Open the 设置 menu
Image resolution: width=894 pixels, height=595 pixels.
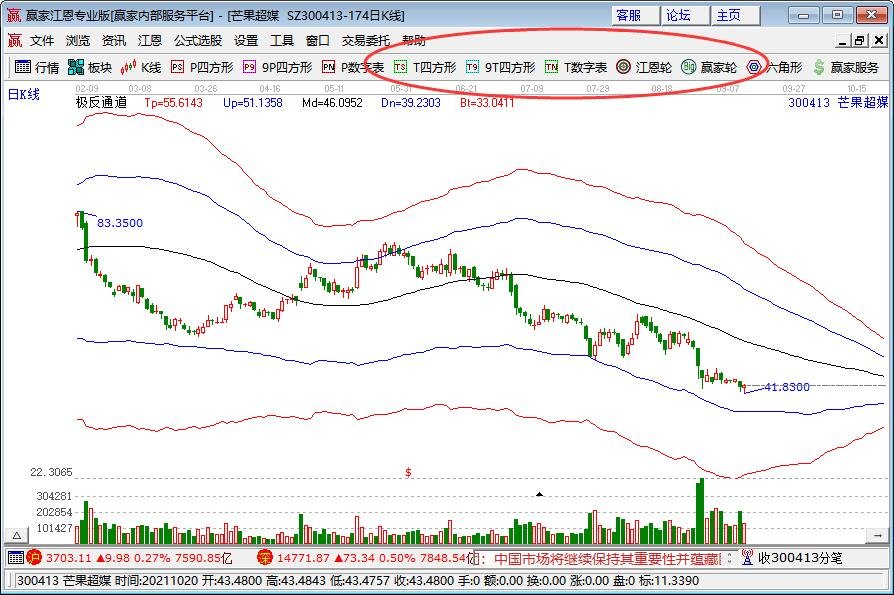click(246, 40)
